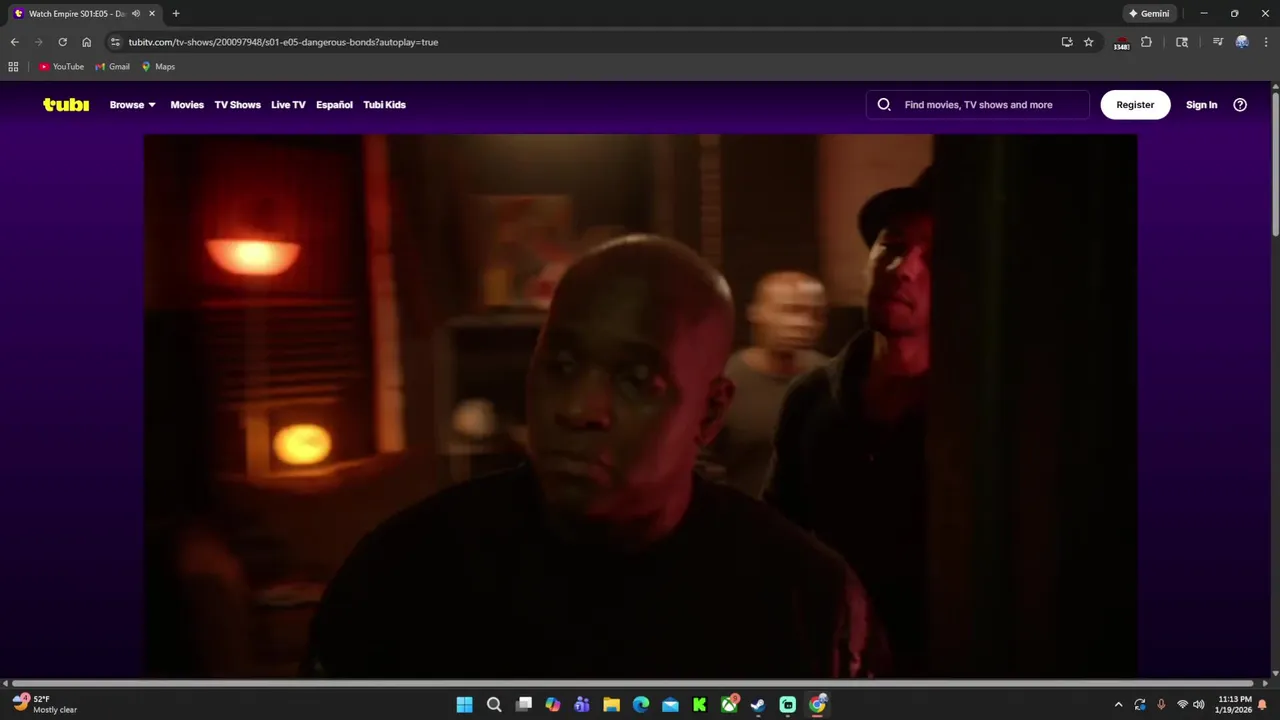The image size is (1280, 720).
Task: Click the Empire video player
Action: coord(640,406)
